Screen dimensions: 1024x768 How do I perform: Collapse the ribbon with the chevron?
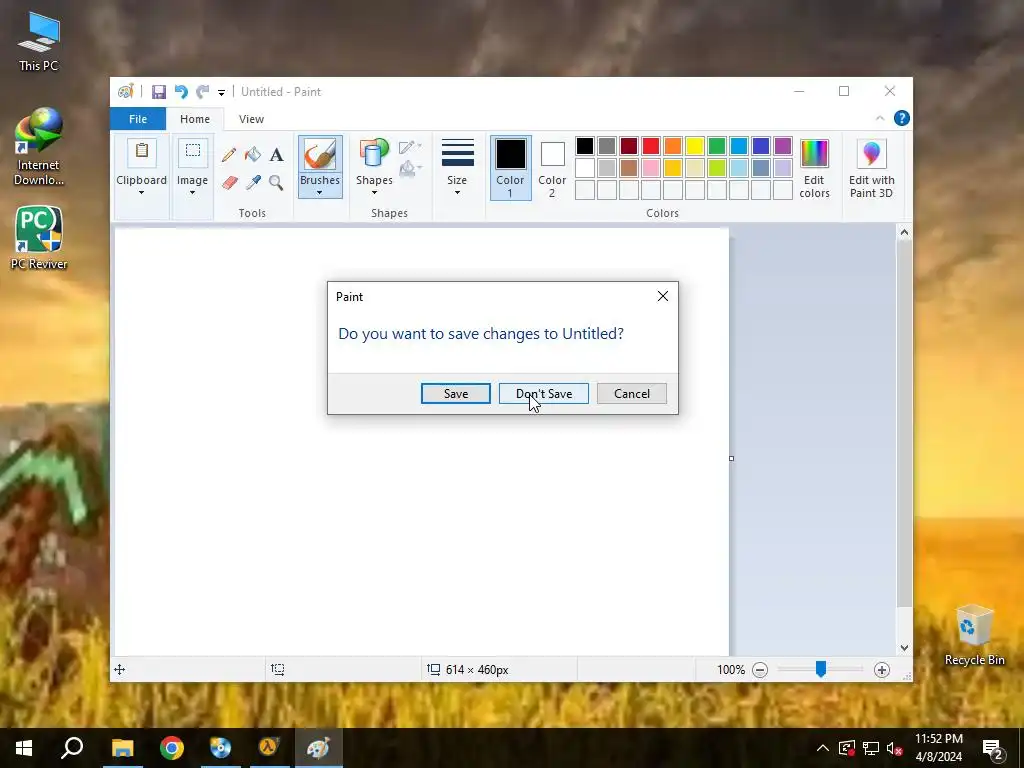pyautogui.click(x=880, y=118)
